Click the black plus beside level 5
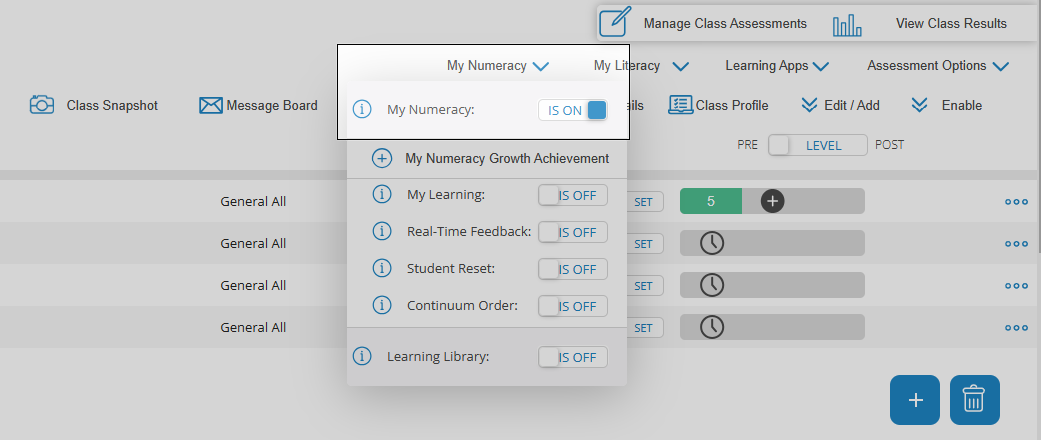 [x=773, y=201]
